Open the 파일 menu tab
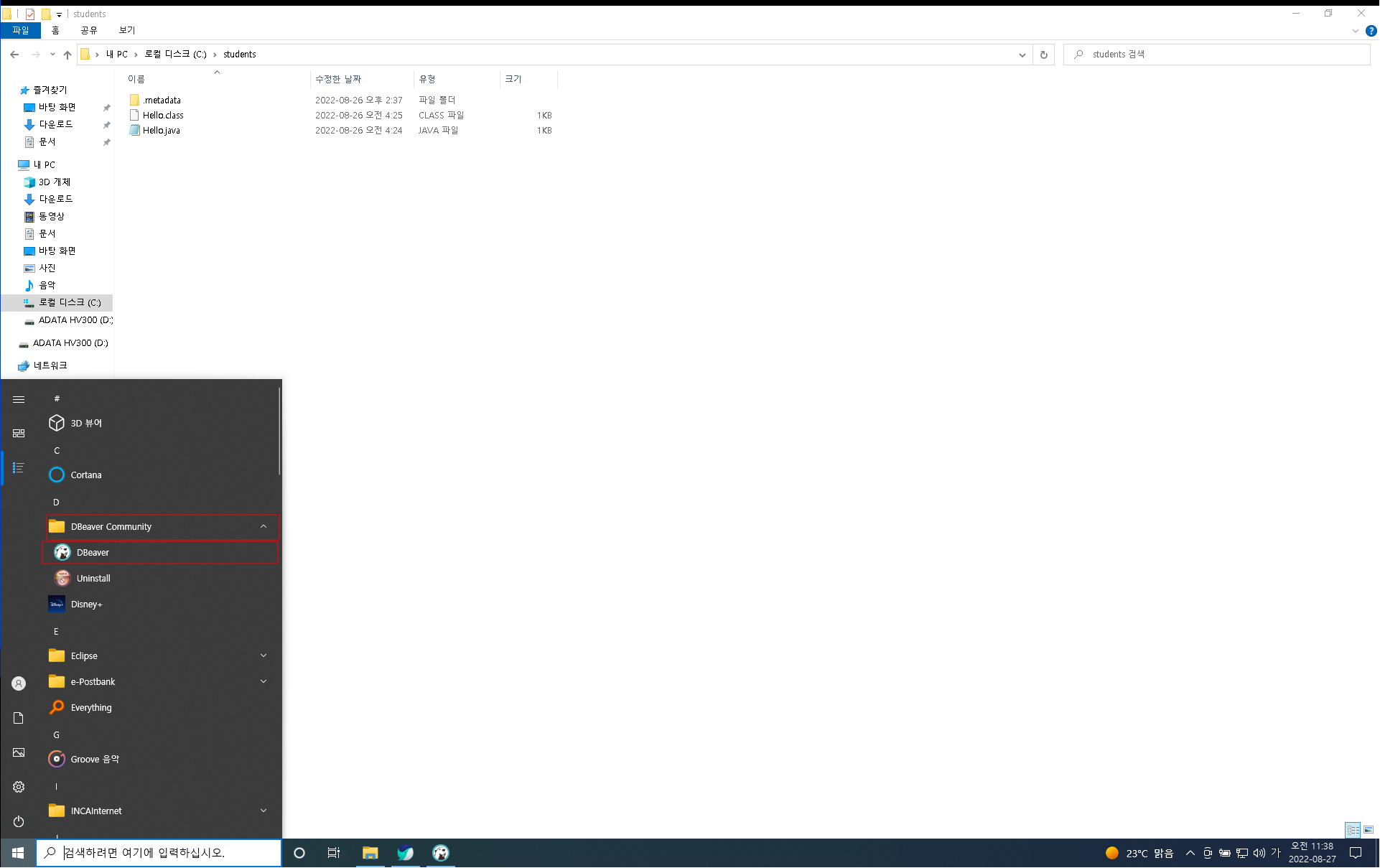Viewport: 1380px width, 868px height. [21, 30]
